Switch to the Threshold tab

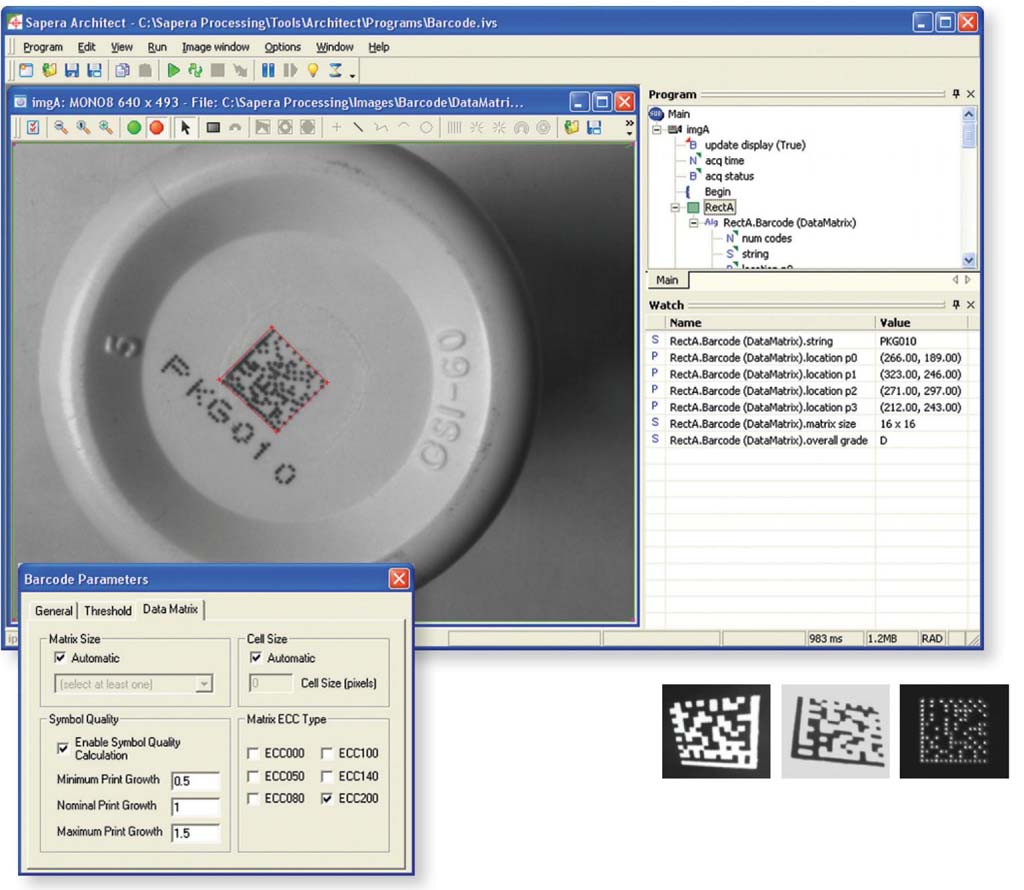coord(108,611)
